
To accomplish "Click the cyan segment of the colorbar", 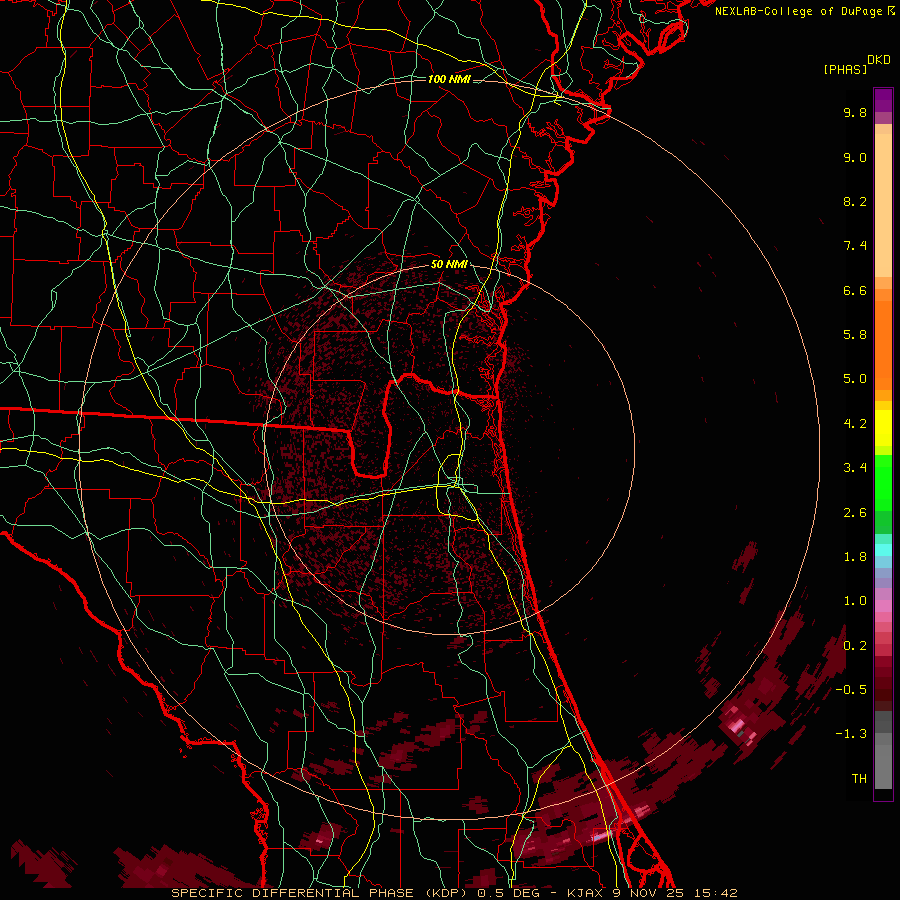I will [x=883, y=550].
